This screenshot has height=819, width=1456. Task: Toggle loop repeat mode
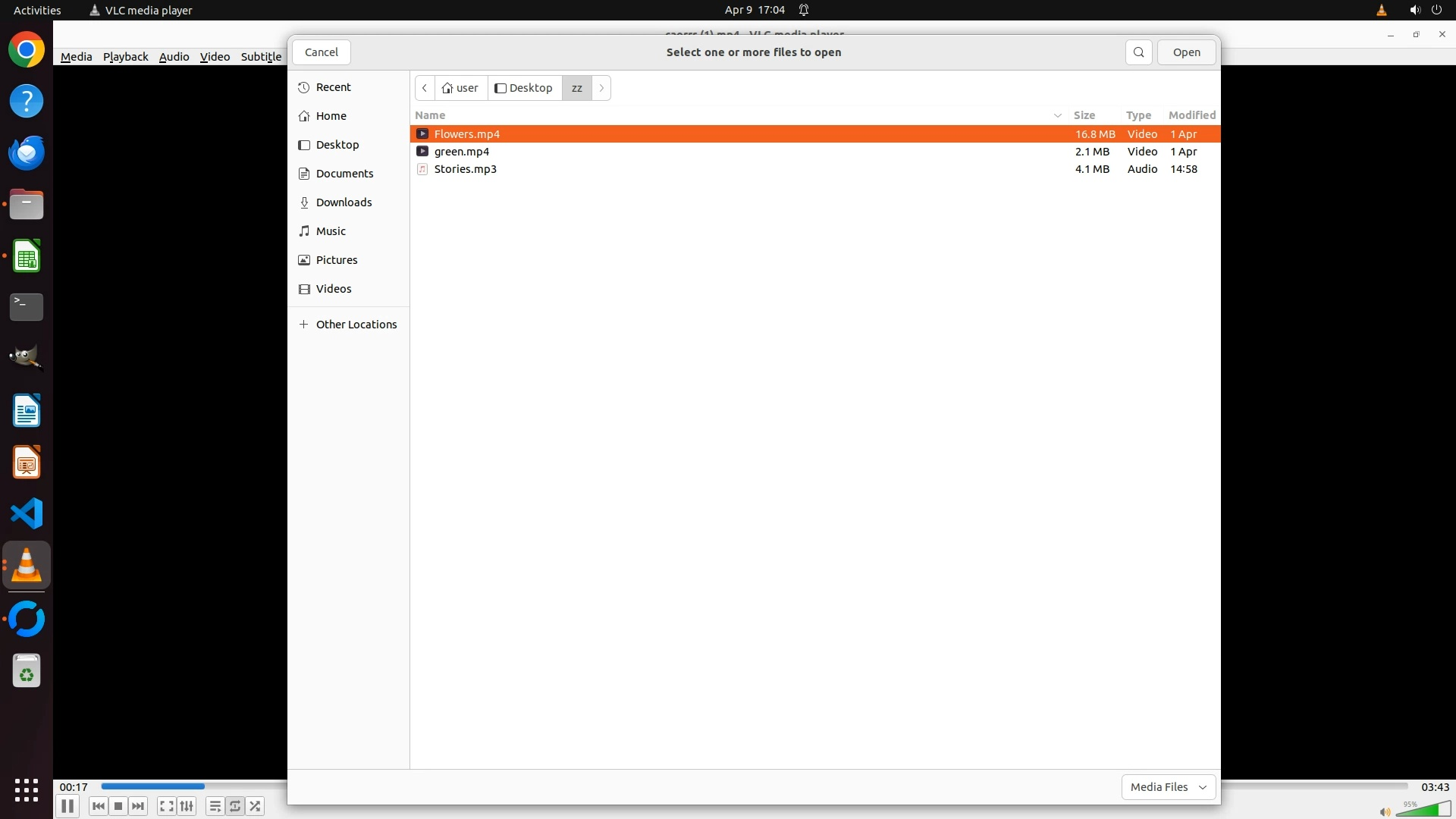point(235,806)
